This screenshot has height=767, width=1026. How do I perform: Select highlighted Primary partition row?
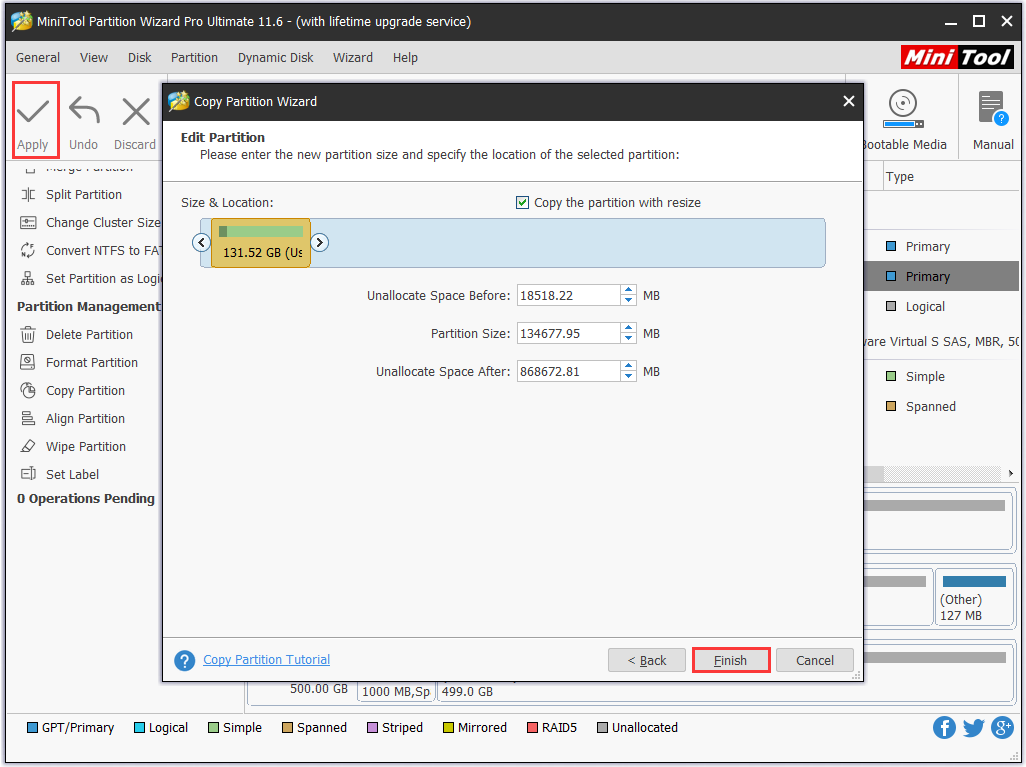pyautogui.click(x=942, y=276)
